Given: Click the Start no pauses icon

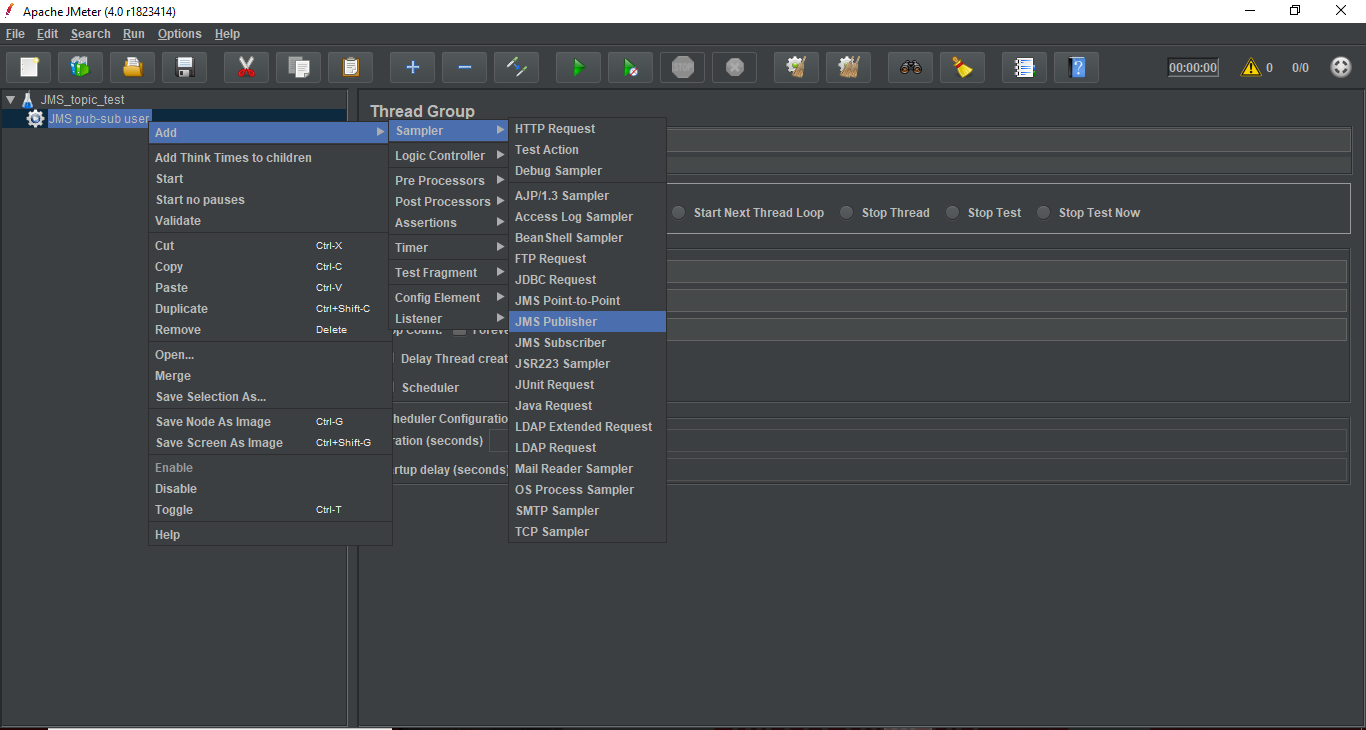Looking at the screenshot, I should click(x=630, y=68).
